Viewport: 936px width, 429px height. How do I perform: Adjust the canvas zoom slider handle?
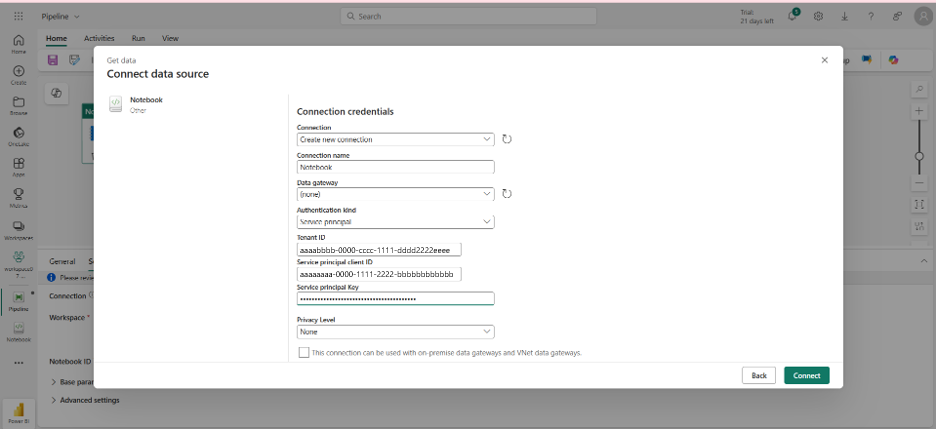pyautogui.click(x=919, y=156)
